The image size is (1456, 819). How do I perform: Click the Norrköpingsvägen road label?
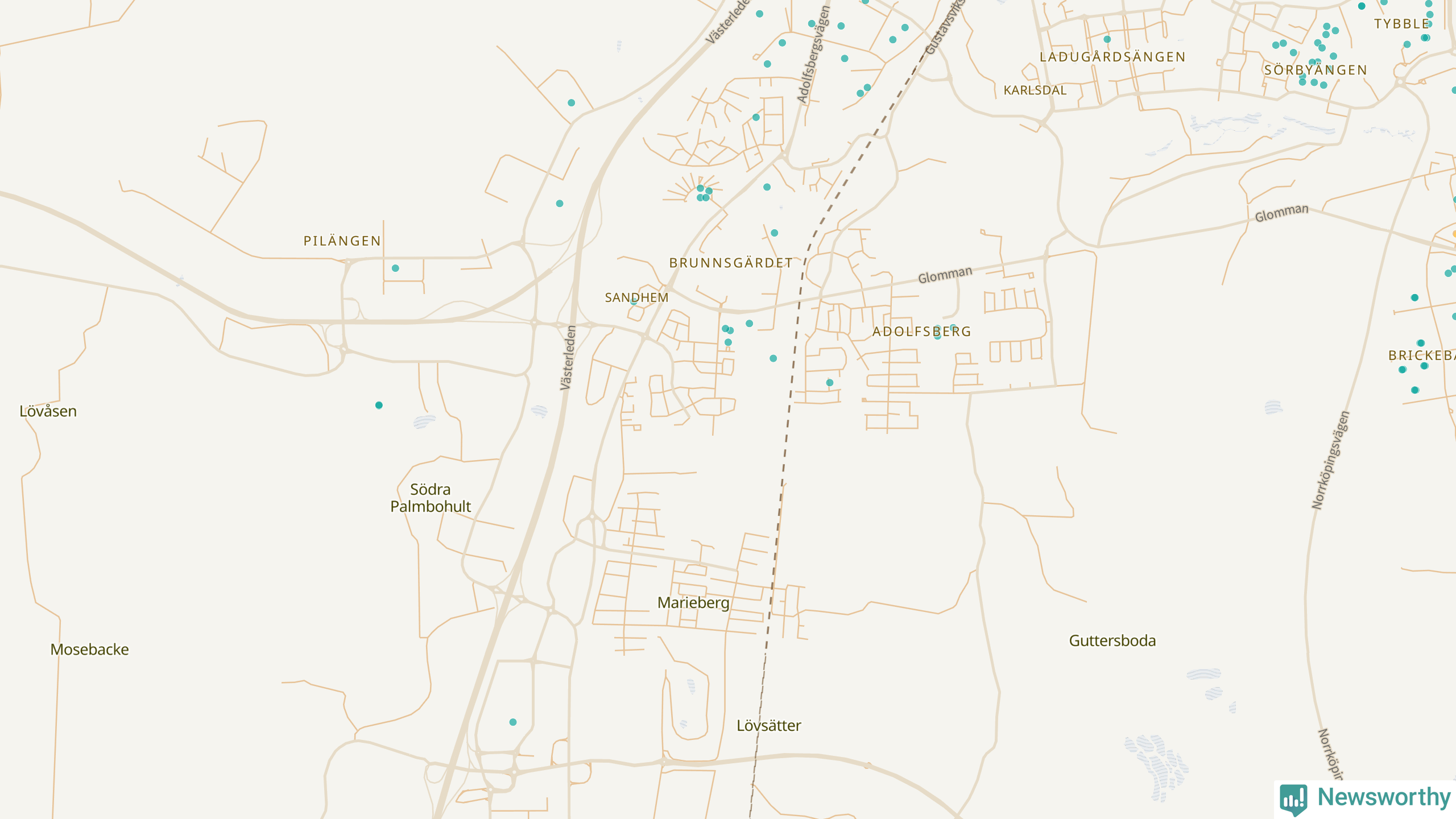tap(1330, 460)
